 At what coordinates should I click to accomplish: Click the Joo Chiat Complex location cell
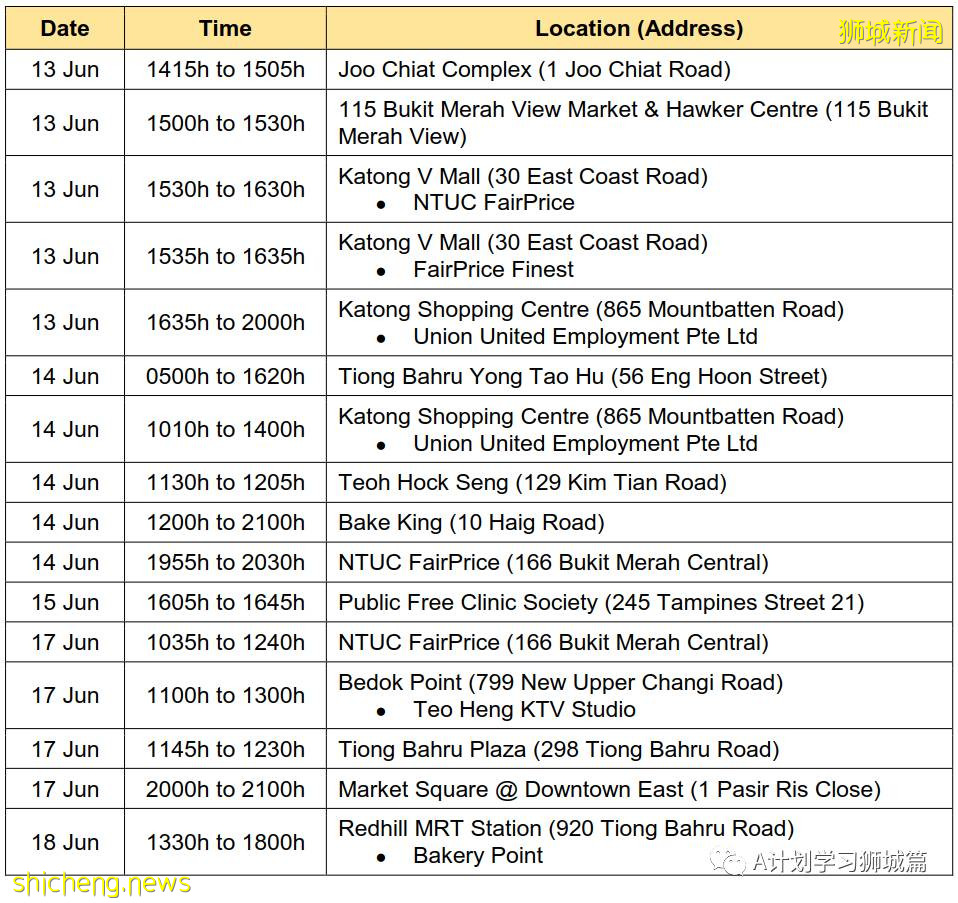pos(534,70)
